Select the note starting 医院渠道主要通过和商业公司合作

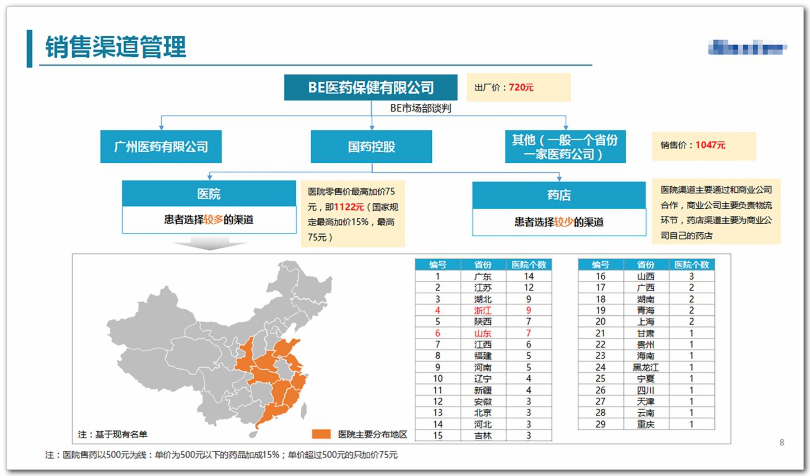point(716,212)
